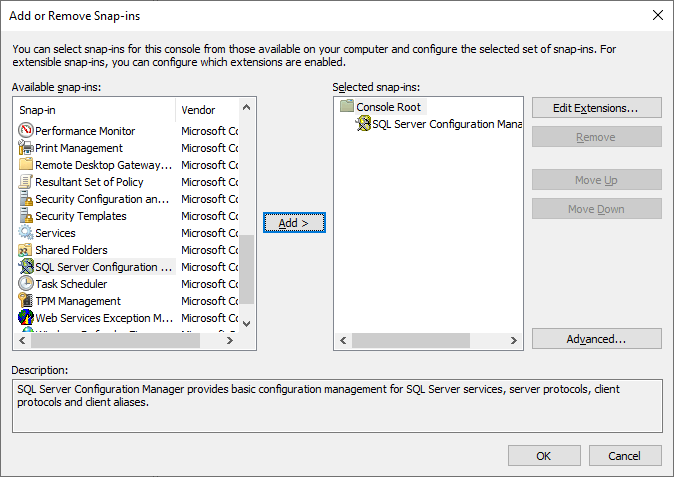Click the Add > button
The image size is (674, 477).
coord(293,223)
